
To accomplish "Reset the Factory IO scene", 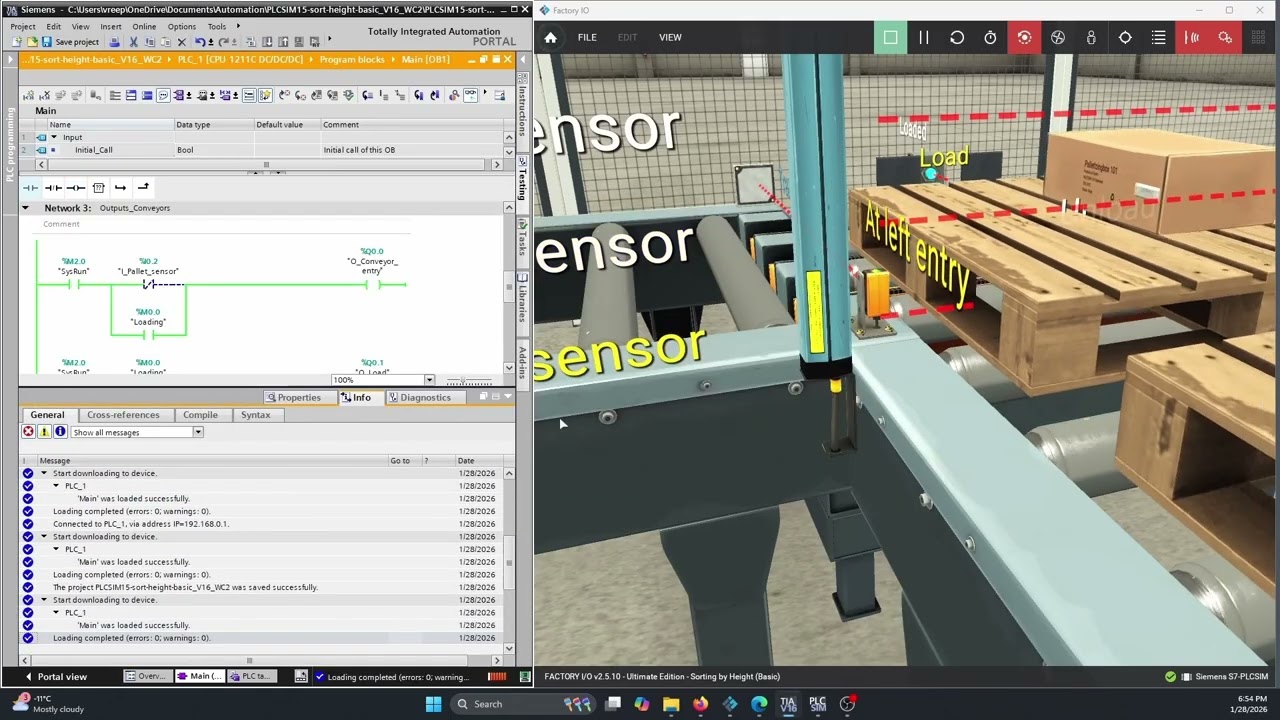I will [957, 38].
